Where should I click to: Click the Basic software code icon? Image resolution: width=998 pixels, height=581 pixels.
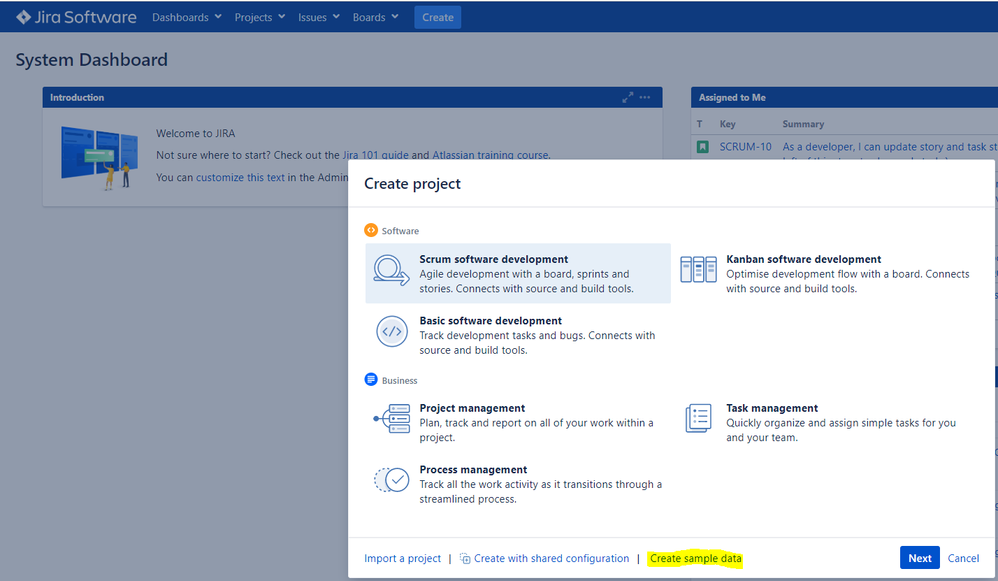coord(391,332)
